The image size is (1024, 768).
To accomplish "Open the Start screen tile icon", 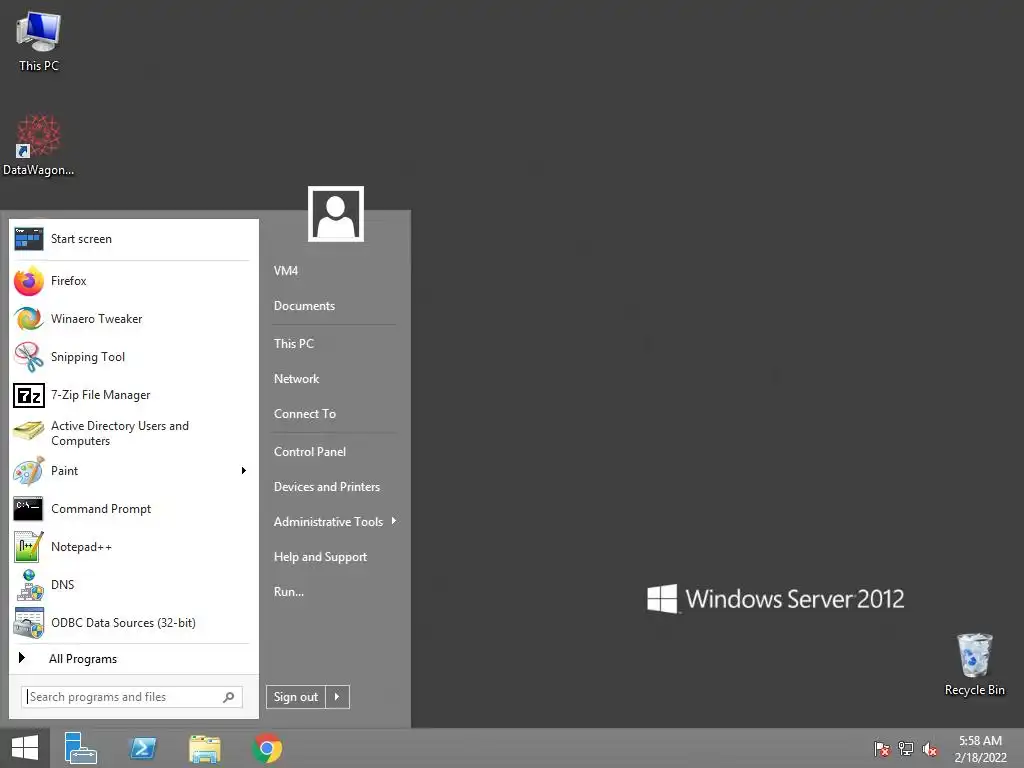I will tap(28, 239).
